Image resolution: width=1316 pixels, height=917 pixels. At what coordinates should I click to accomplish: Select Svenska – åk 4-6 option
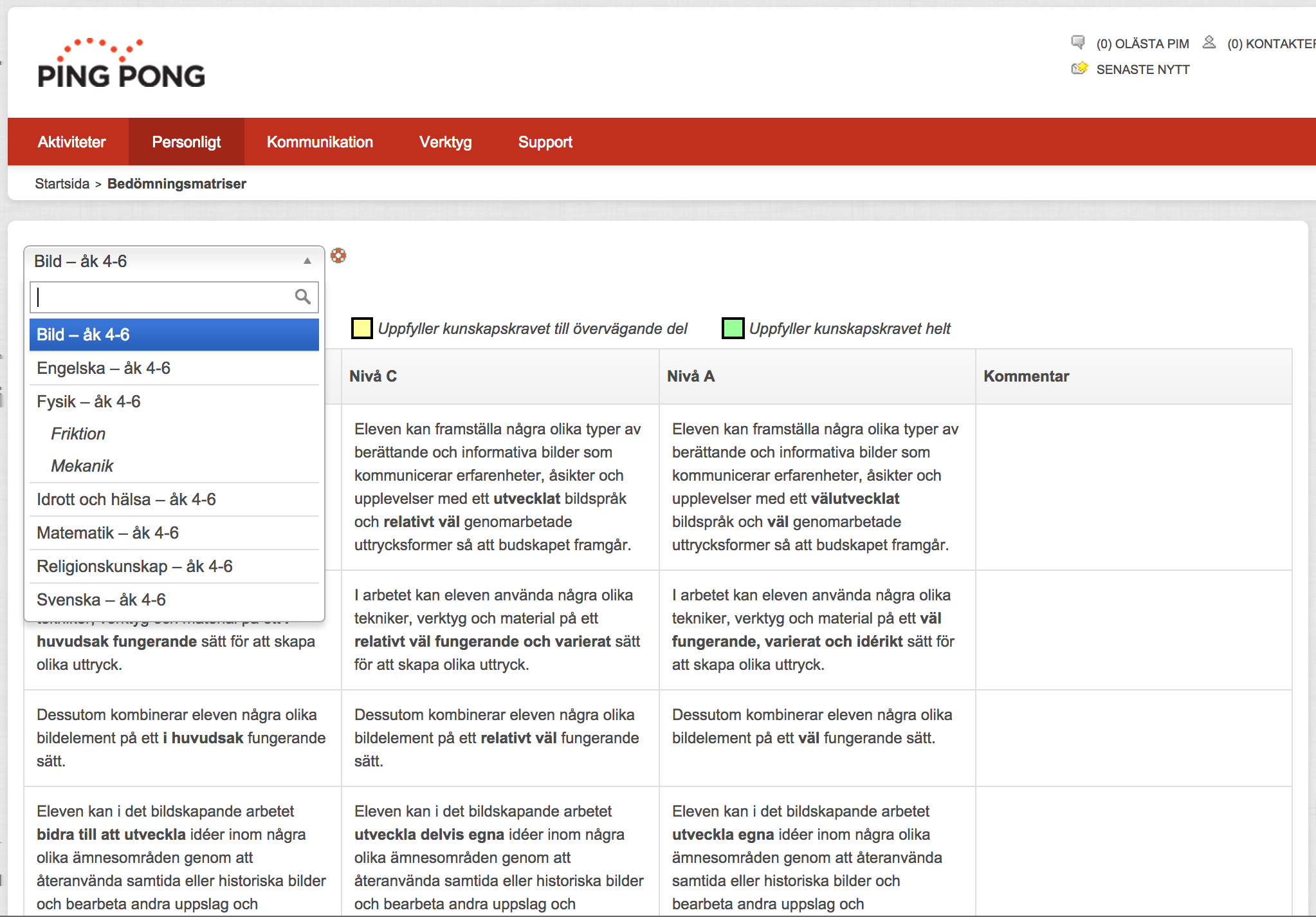point(174,600)
